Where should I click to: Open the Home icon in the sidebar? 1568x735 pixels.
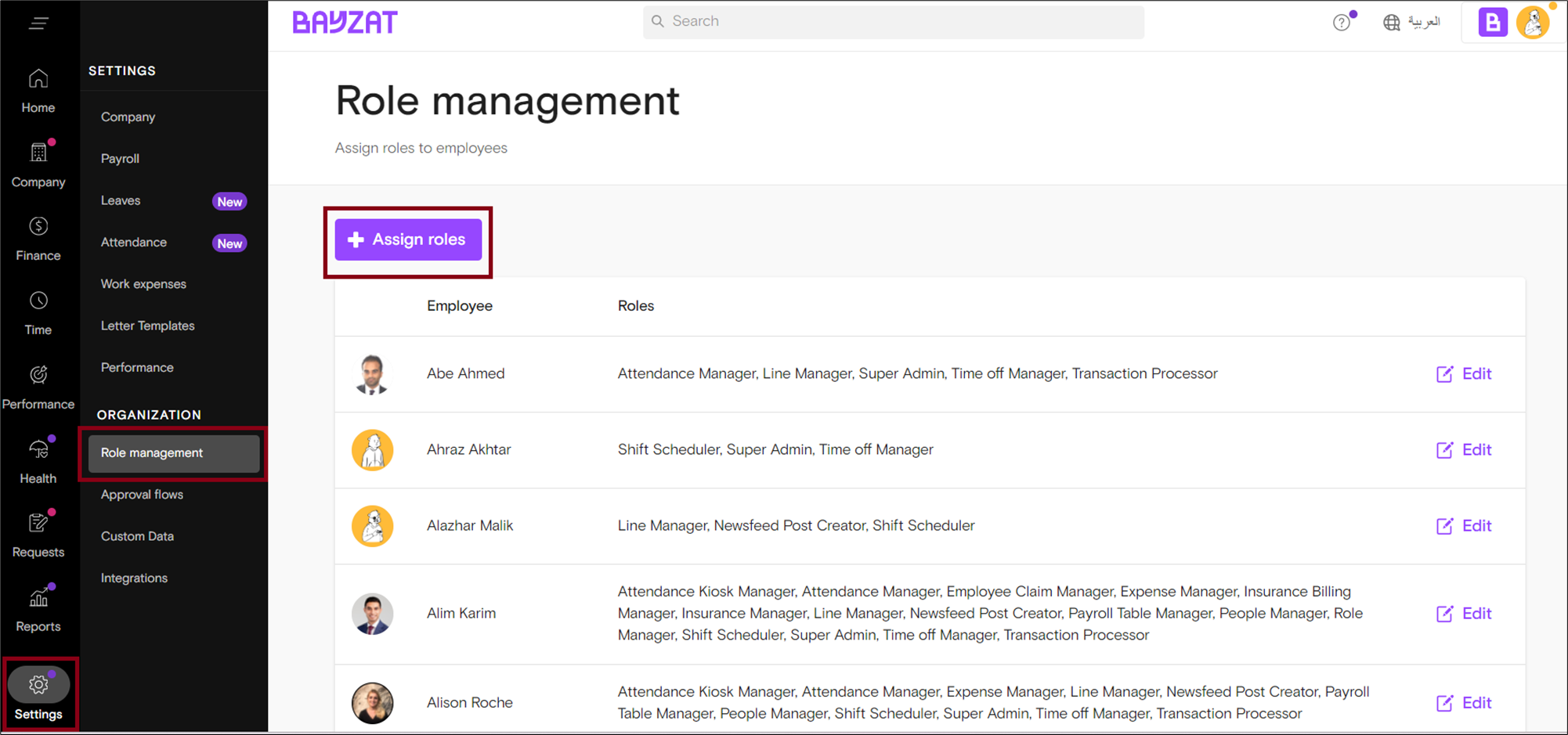[38, 88]
